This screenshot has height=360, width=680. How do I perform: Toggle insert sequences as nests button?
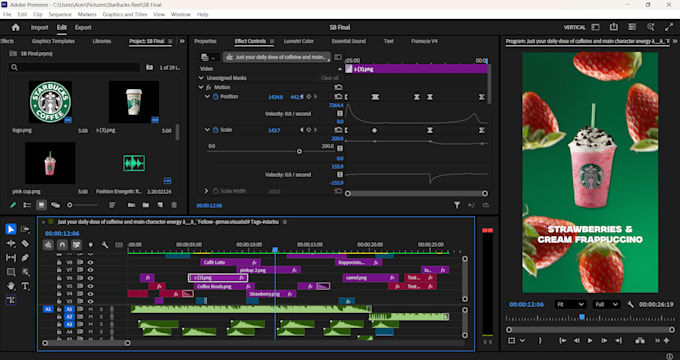click(48, 245)
